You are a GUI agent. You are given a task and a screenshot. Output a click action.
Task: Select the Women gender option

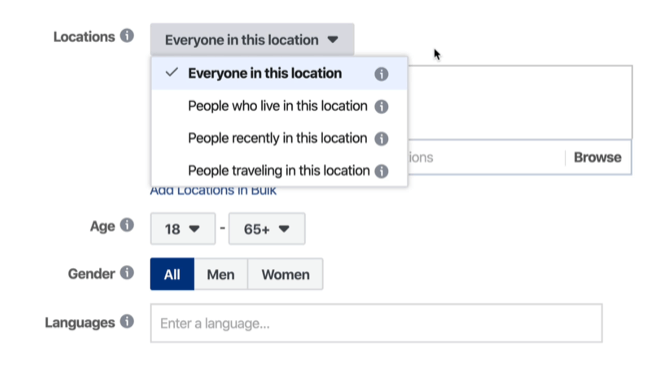285,274
